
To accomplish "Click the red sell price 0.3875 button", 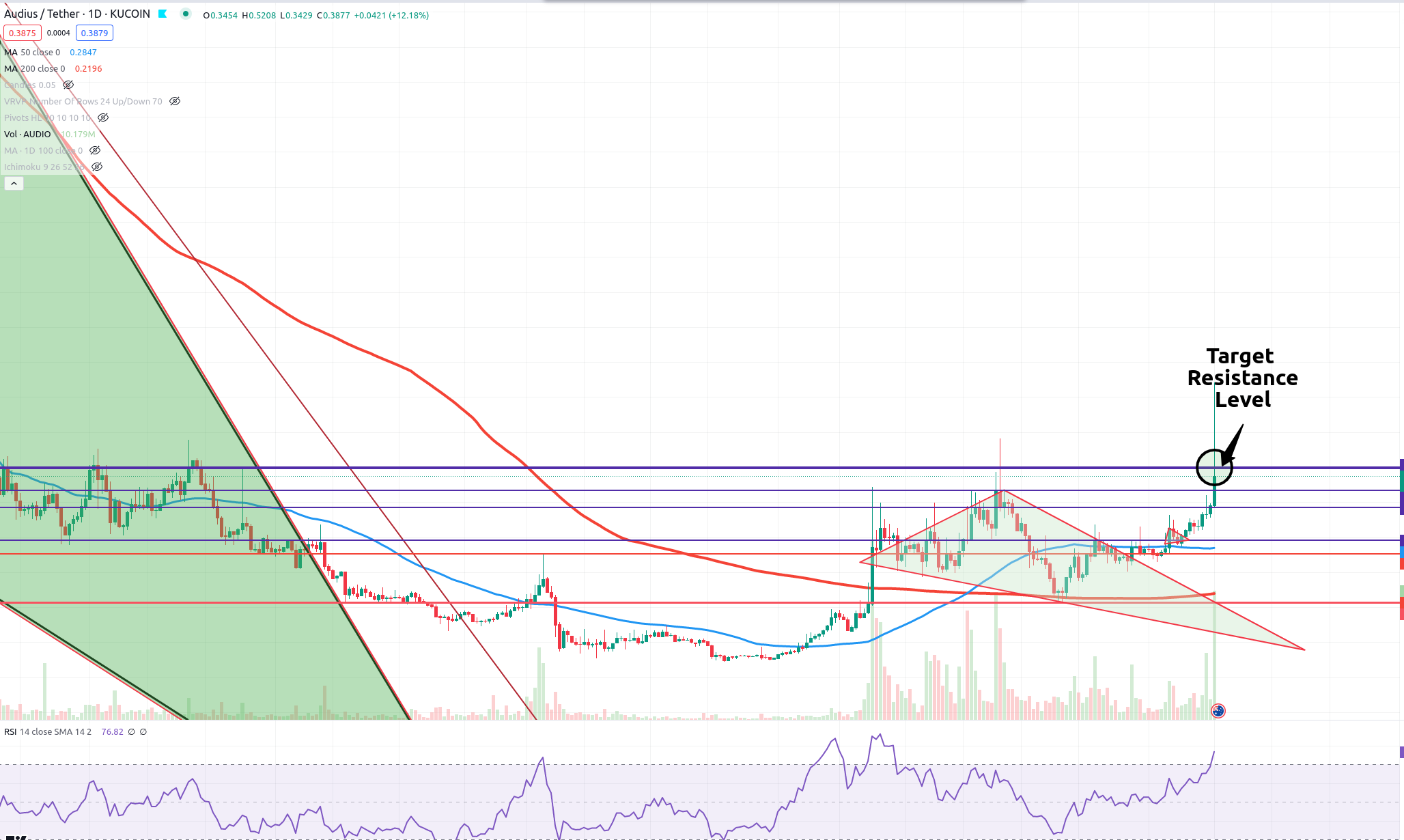I will [23, 33].
